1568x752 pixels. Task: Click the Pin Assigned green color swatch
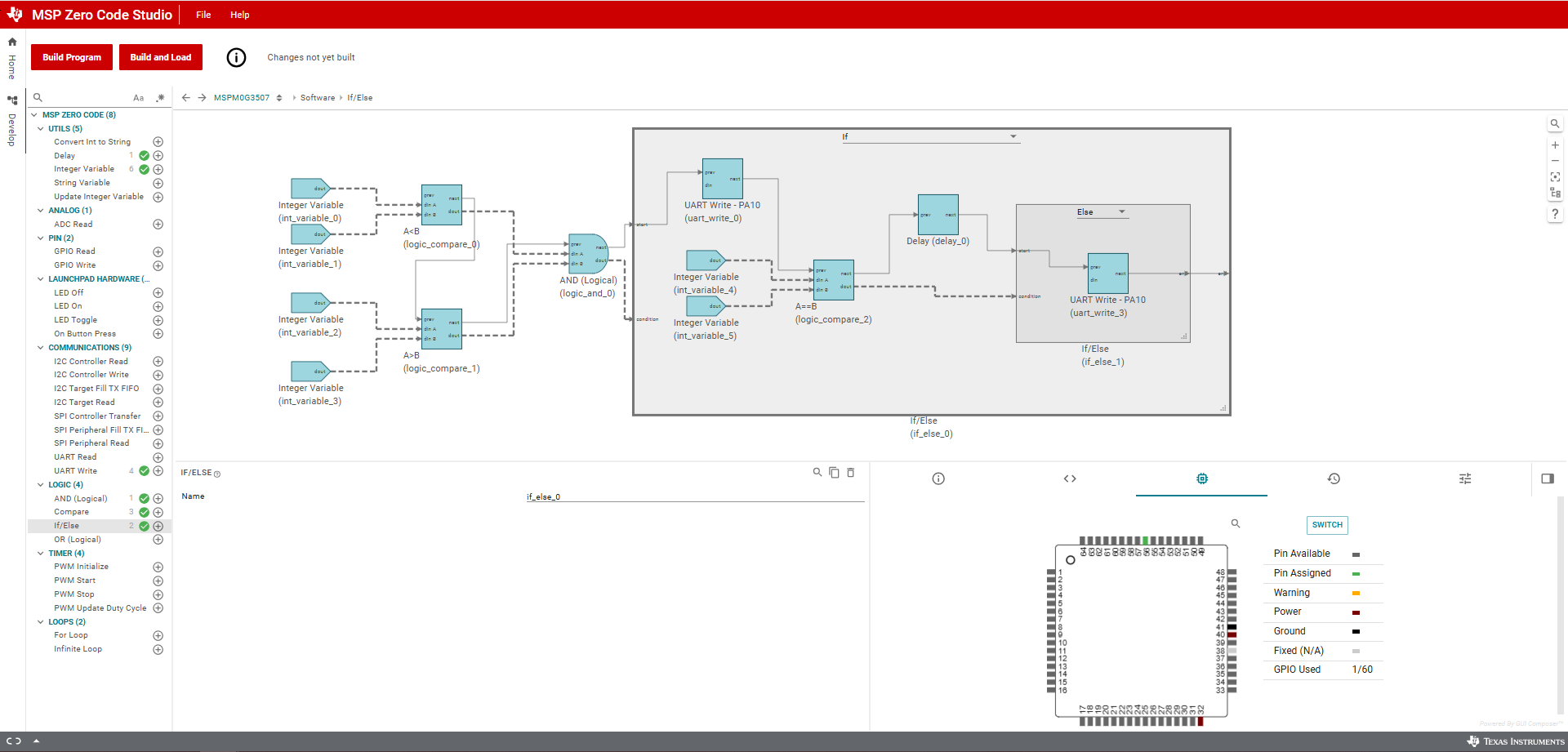click(1356, 574)
